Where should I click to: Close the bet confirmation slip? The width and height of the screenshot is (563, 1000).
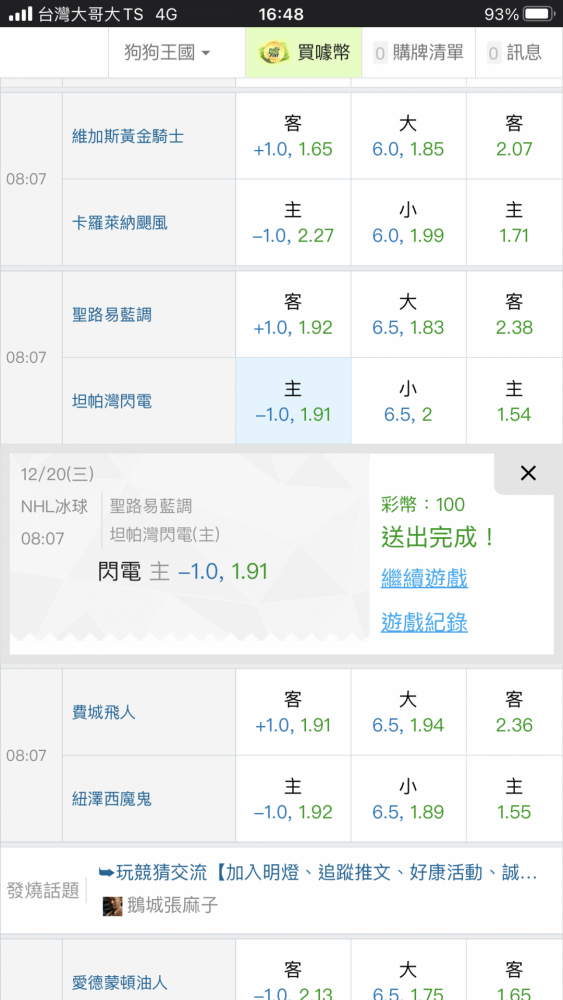528,473
